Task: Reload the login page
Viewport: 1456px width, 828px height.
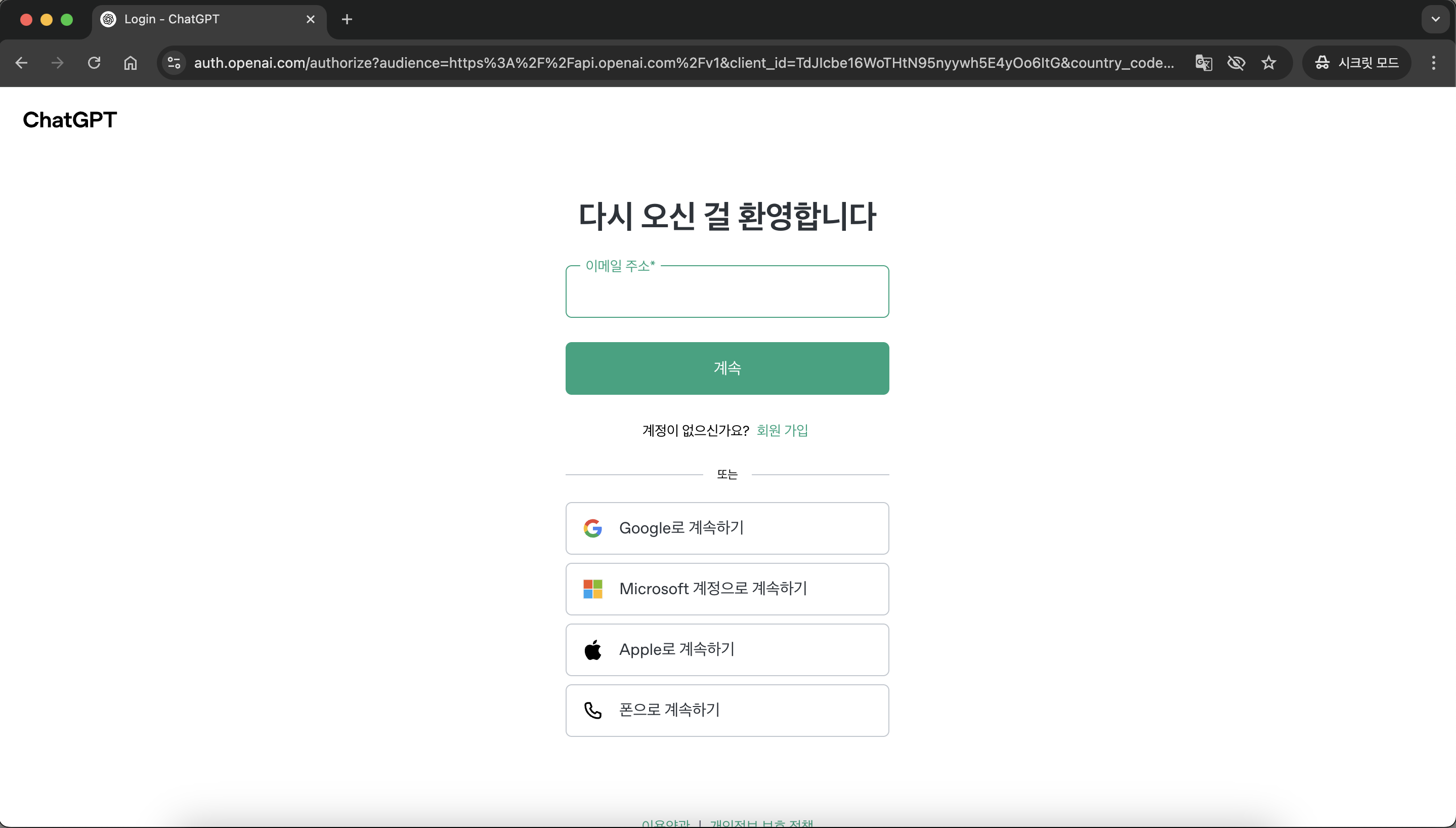Action: (x=94, y=63)
